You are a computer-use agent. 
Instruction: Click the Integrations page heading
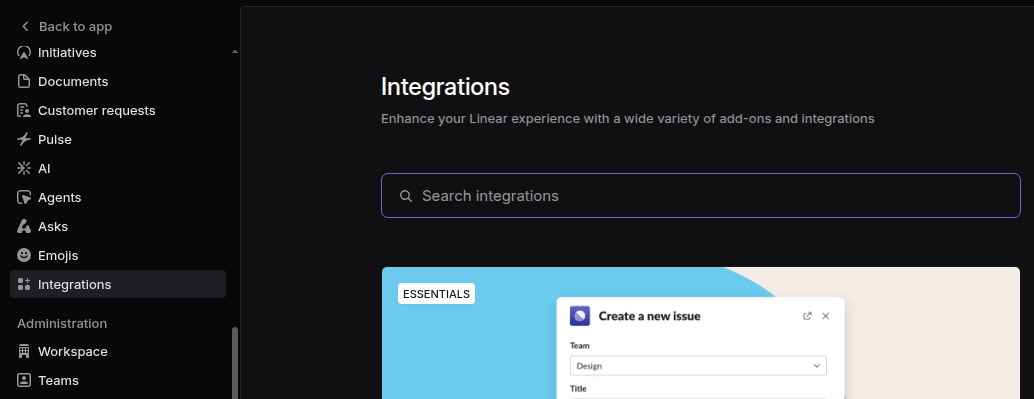pyautogui.click(x=445, y=87)
